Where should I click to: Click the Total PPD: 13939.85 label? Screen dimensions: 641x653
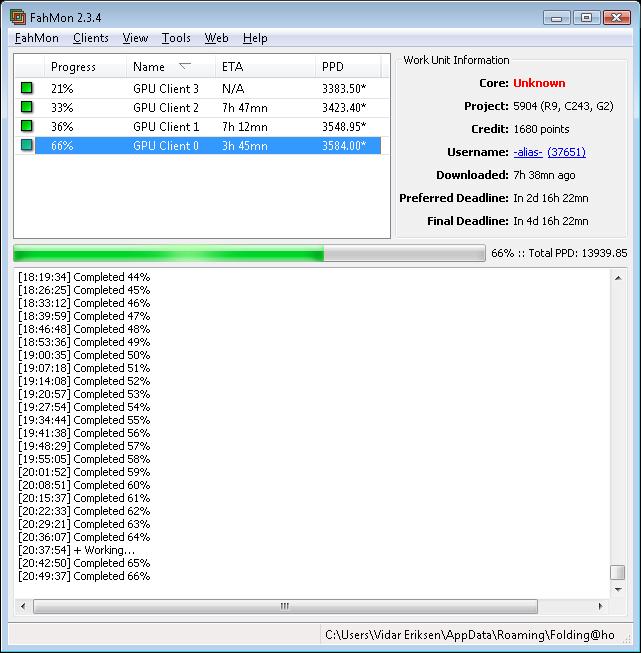click(578, 253)
